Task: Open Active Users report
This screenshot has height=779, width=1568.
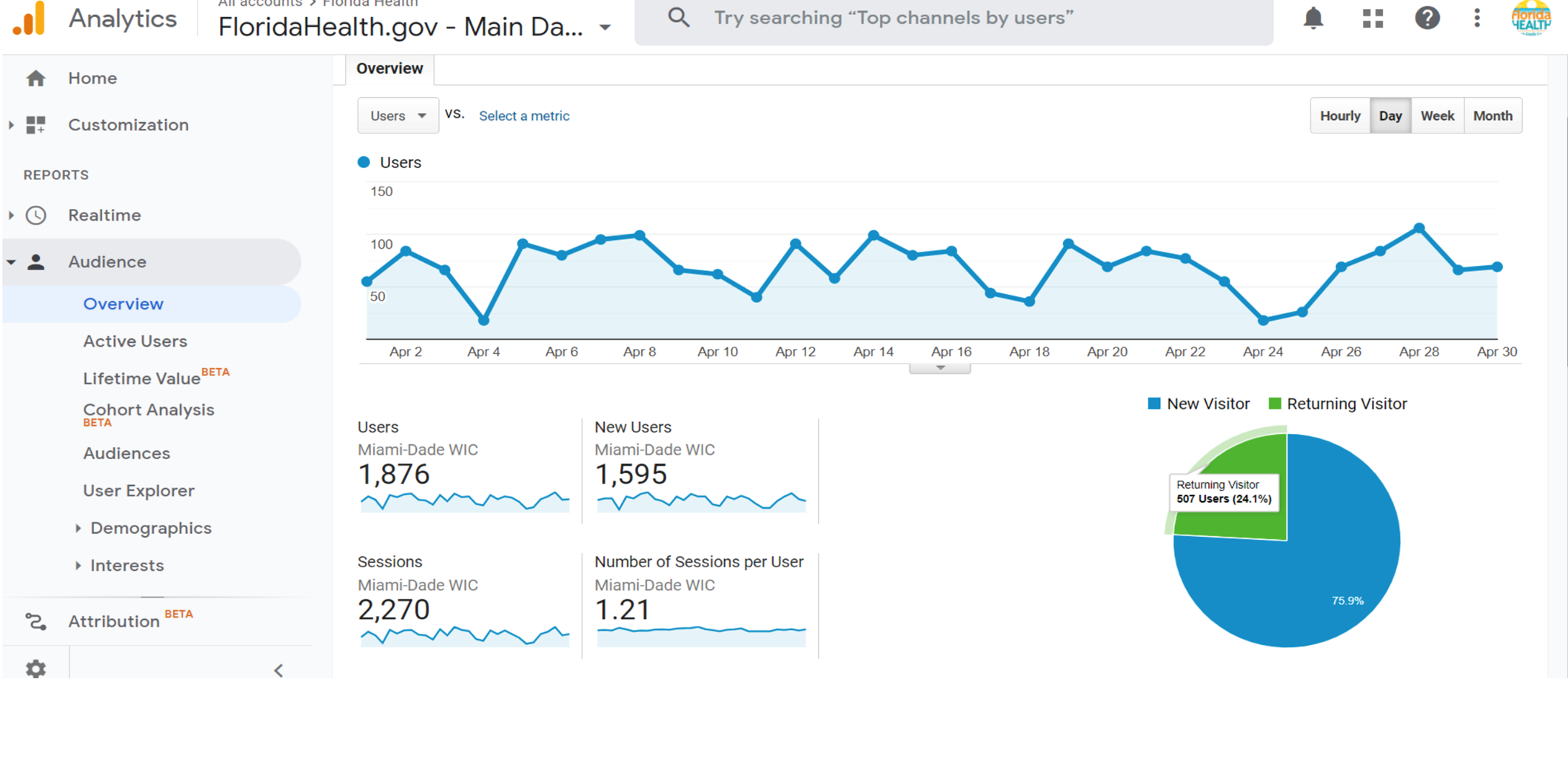Action: [135, 341]
